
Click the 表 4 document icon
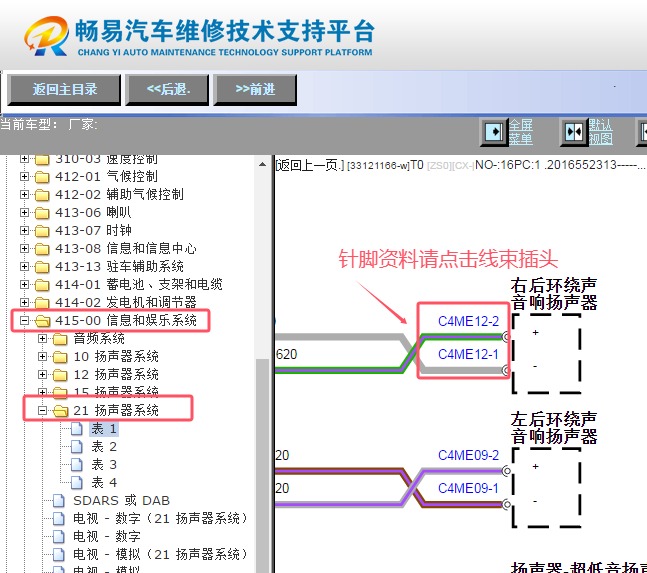pyautogui.click(x=77, y=483)
